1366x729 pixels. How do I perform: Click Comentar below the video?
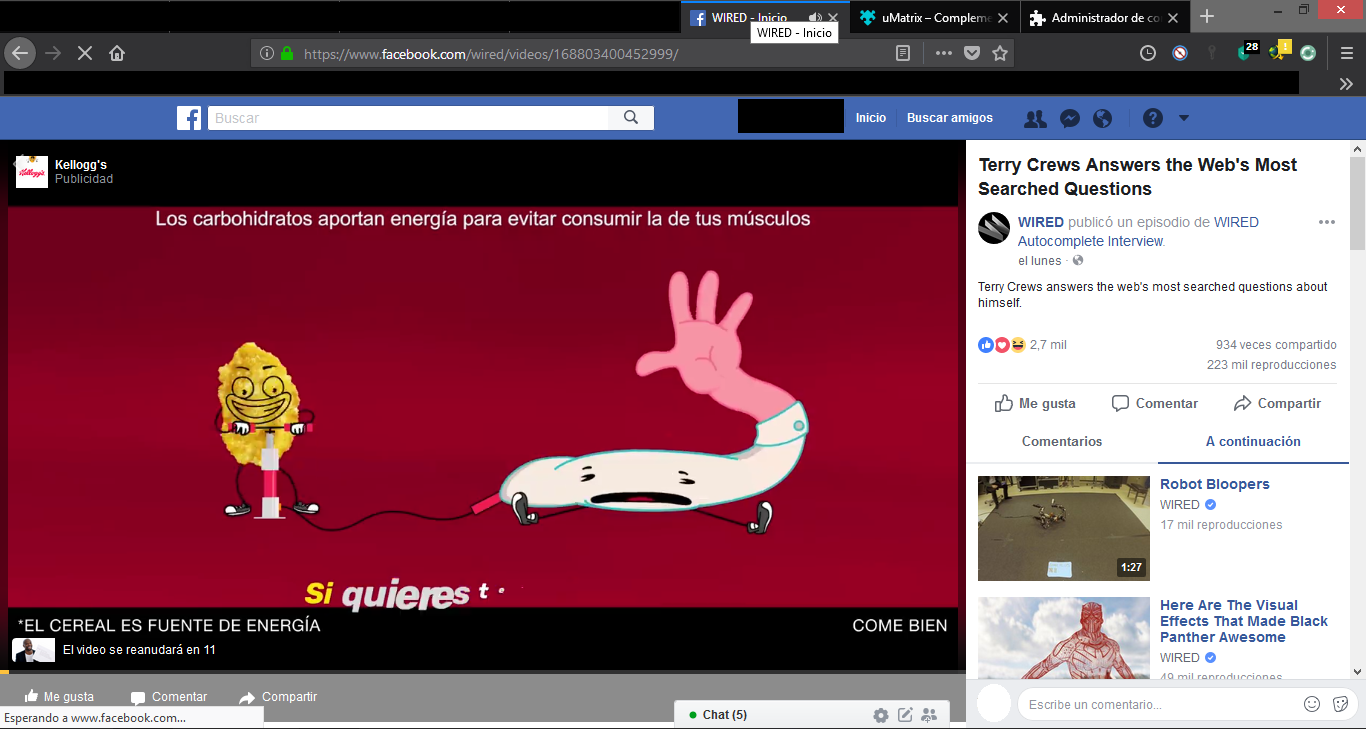pyautogui.click(x=169, y=697)
